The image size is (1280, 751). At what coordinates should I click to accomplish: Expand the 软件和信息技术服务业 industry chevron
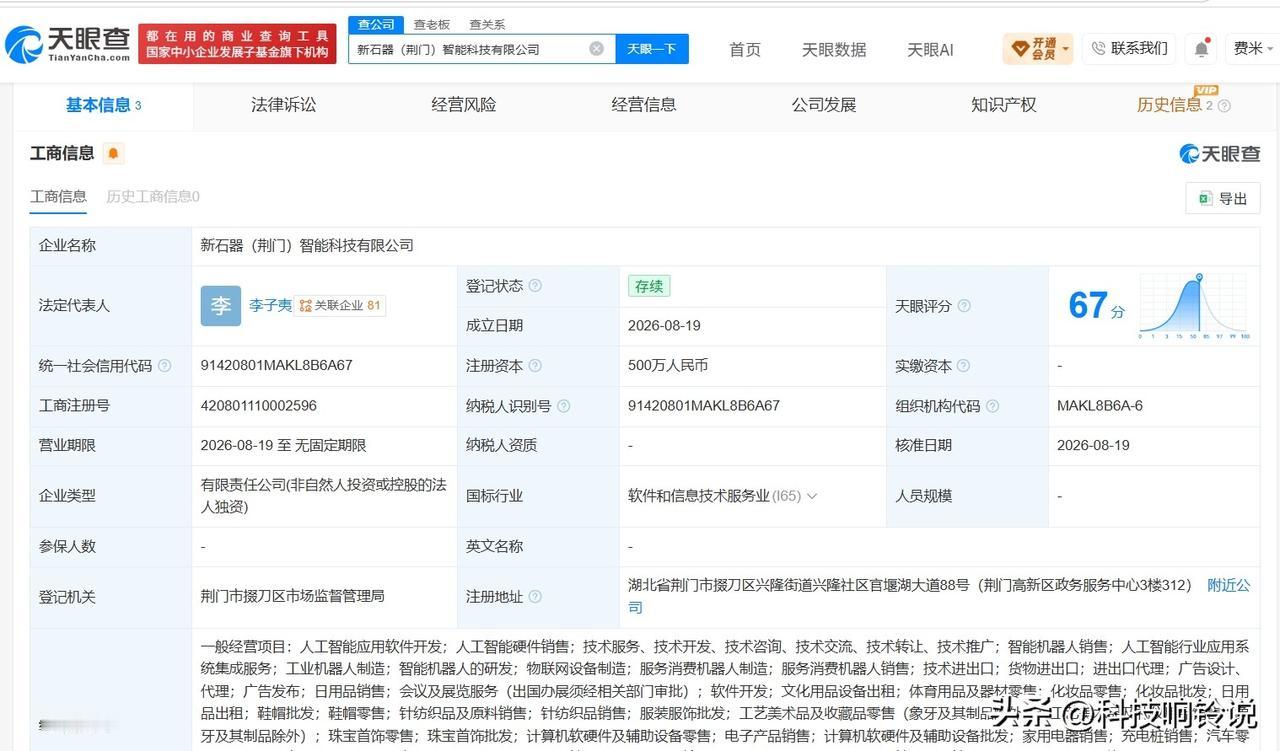812,496
